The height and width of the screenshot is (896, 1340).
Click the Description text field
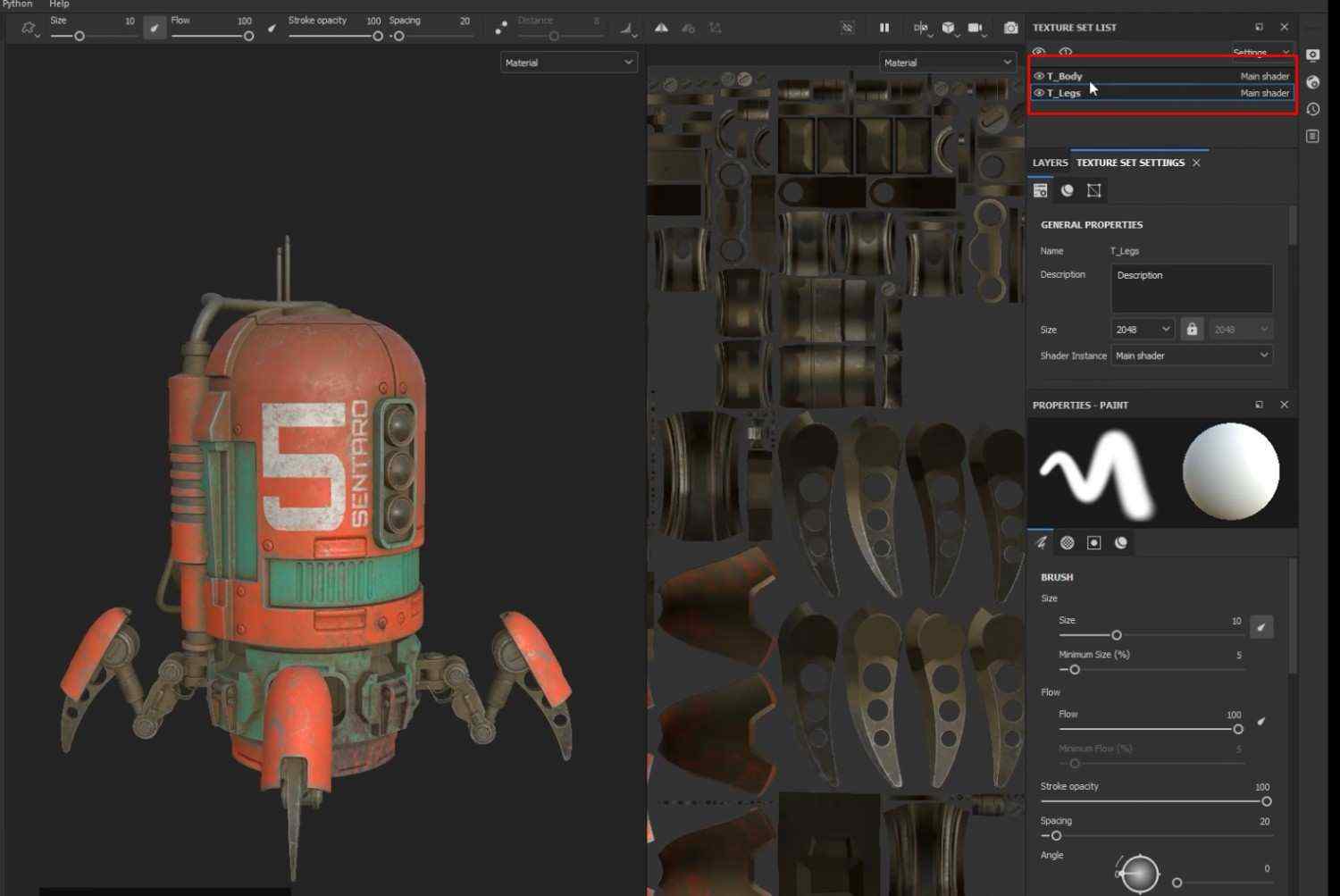tap(1191, 287)
